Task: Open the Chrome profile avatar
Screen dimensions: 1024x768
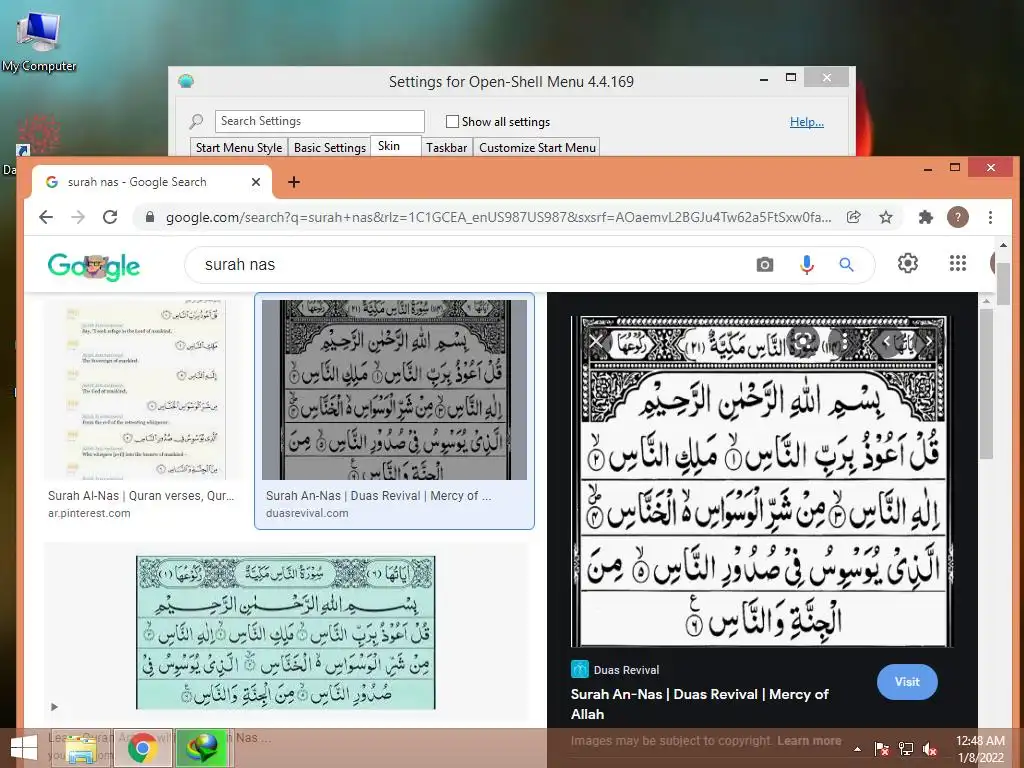Action: tap(957, 217)
